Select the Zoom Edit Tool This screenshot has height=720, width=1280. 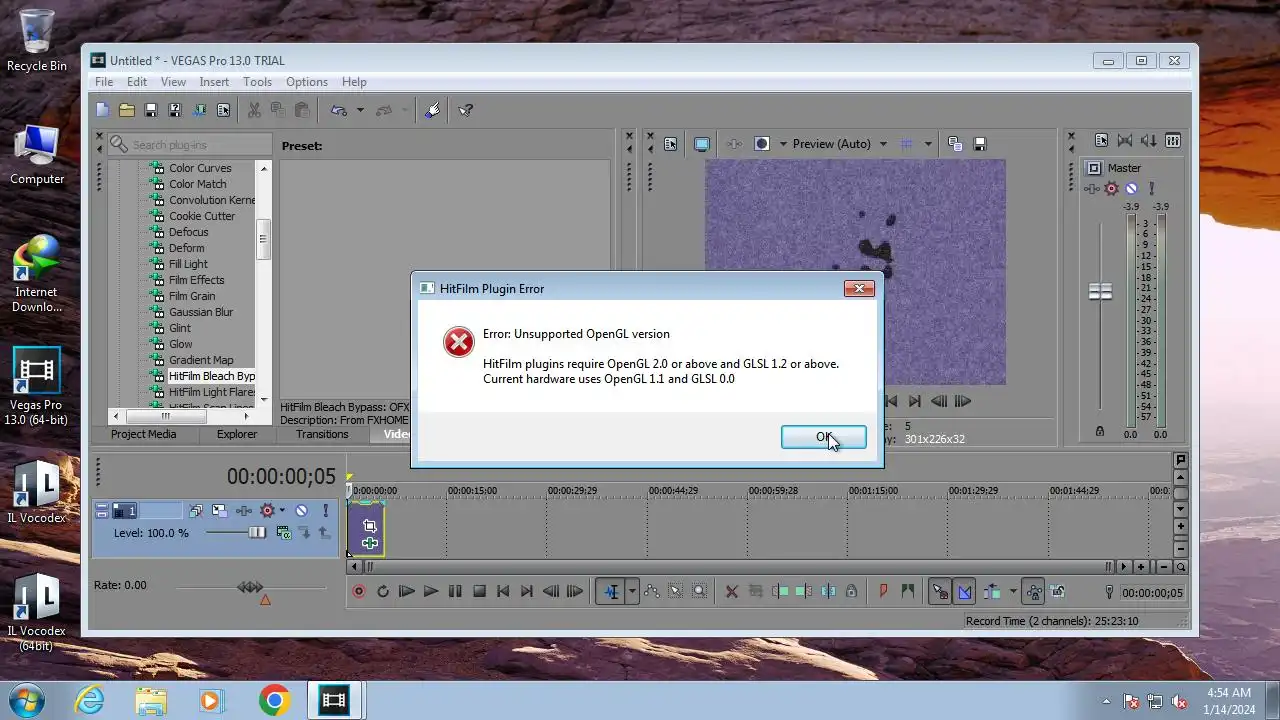700,592
